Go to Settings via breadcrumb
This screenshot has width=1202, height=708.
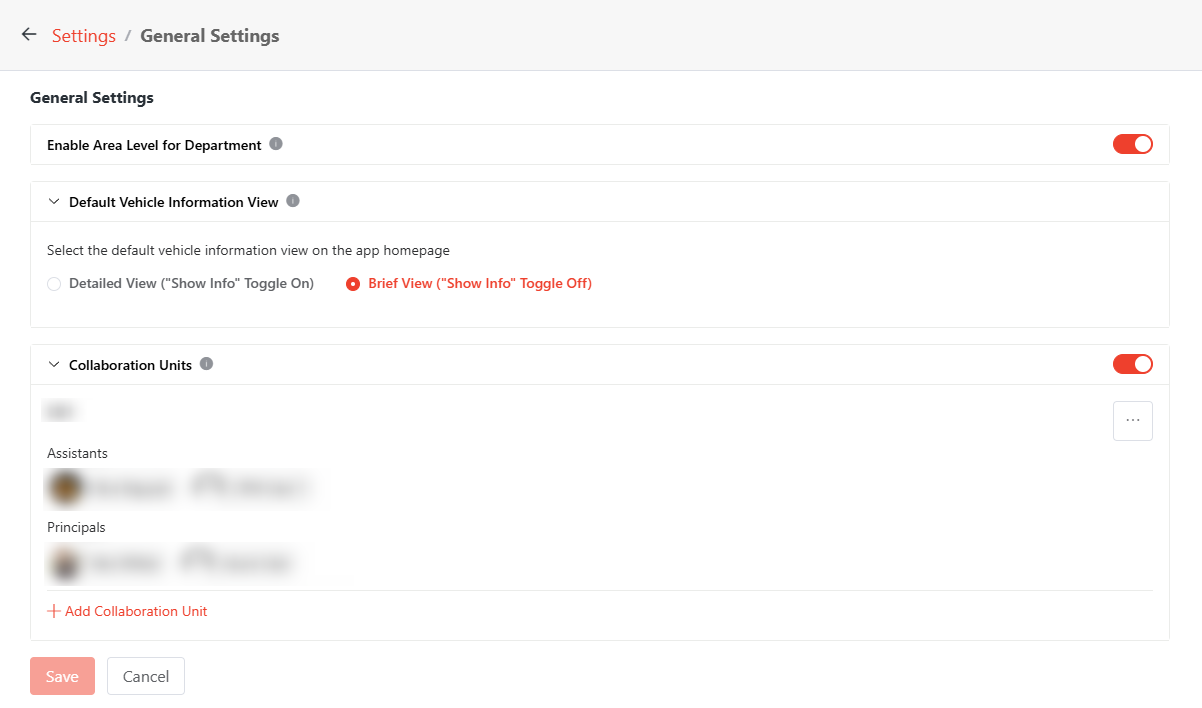(x=84, y=36)
